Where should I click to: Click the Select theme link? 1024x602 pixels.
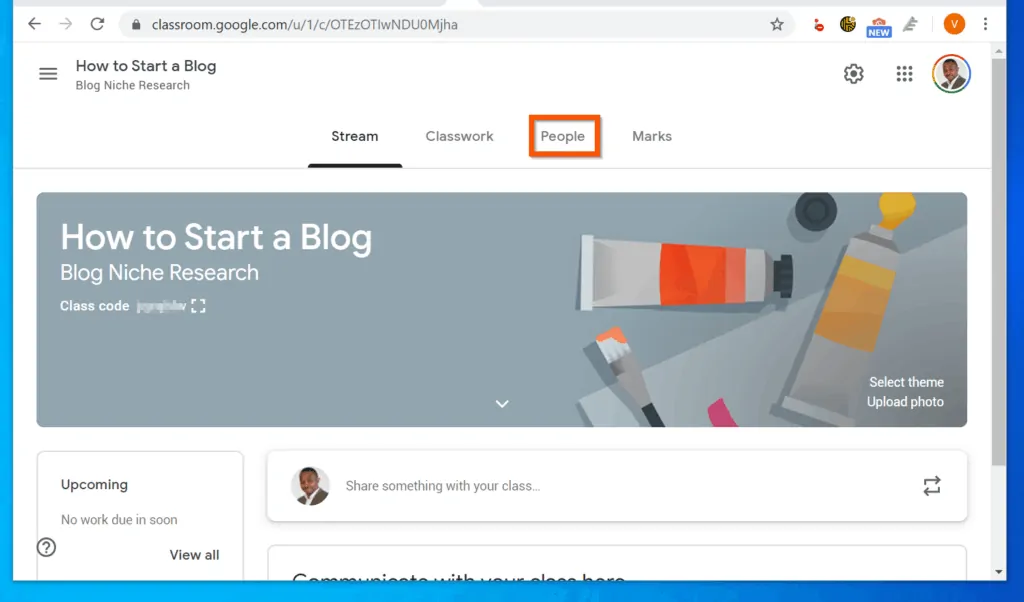[907, 382]
